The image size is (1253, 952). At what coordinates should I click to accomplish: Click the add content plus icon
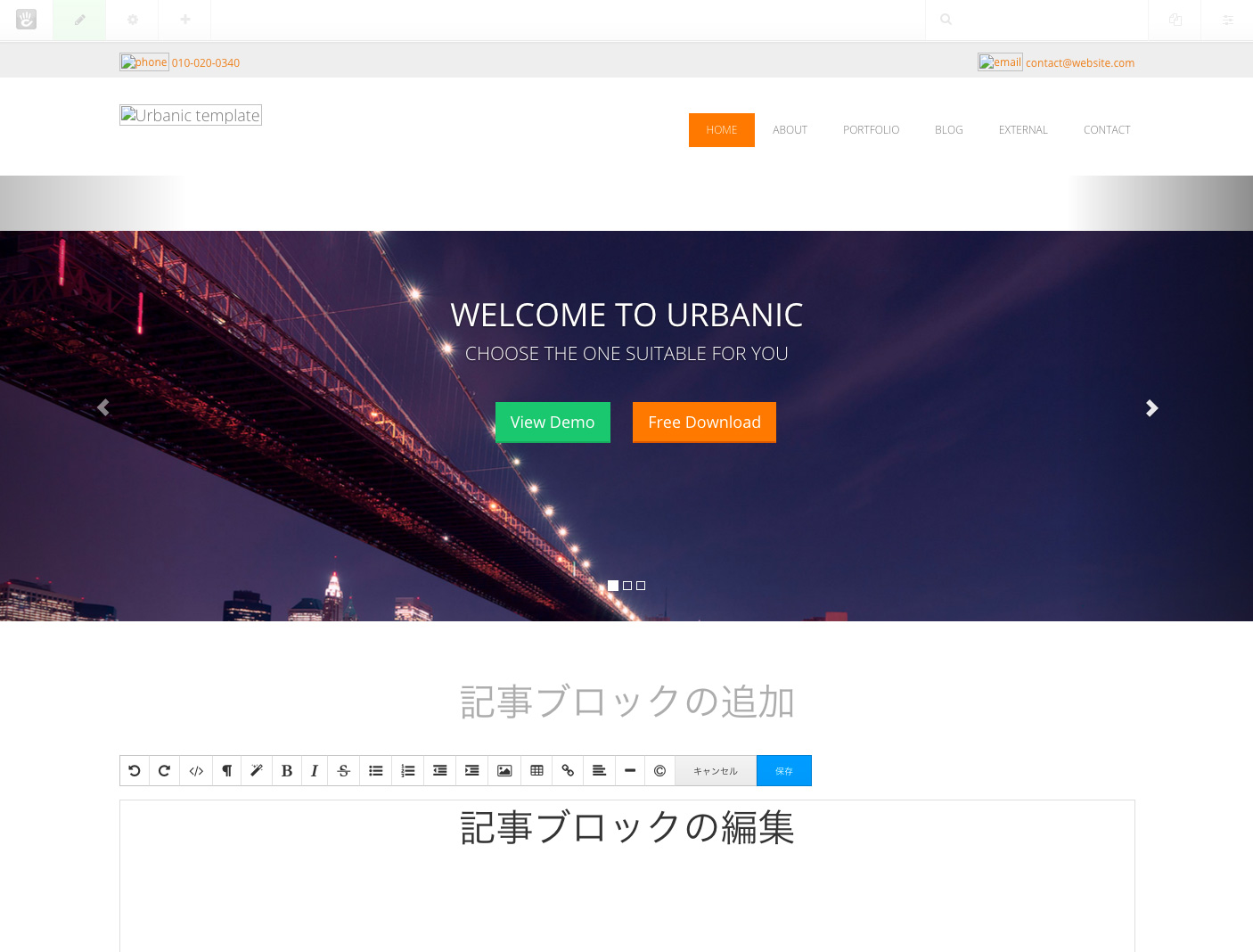[184, 20]
